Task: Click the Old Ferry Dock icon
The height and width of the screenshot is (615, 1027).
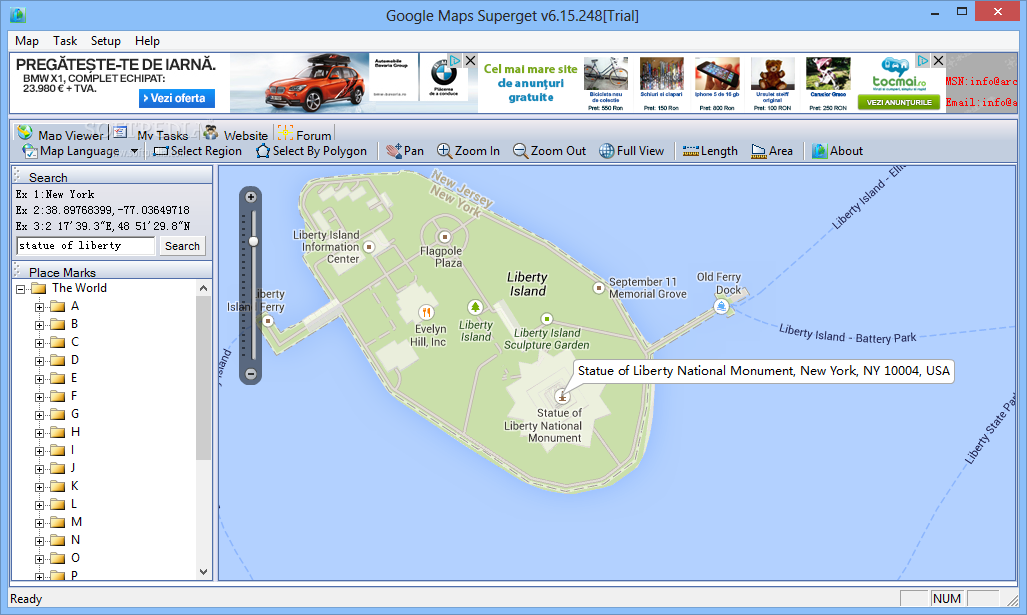Action: pyautogui.click(x=721, y=306)
